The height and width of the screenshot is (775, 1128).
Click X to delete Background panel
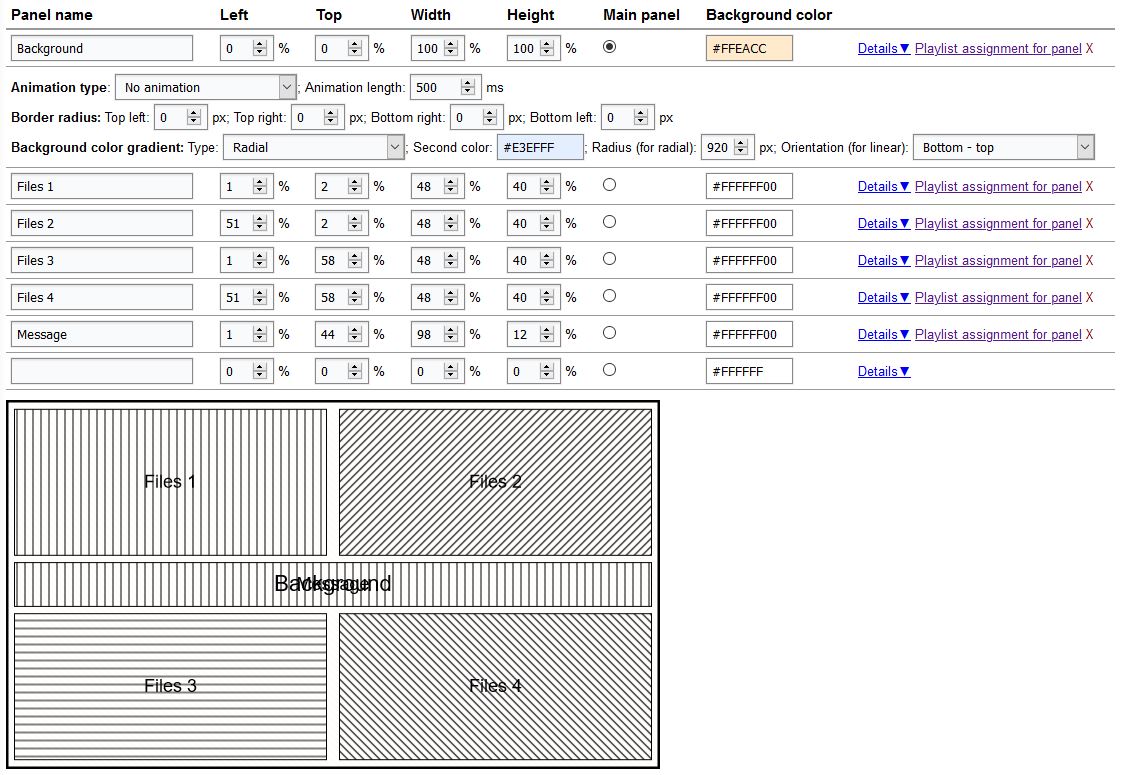pos(1089,48)
